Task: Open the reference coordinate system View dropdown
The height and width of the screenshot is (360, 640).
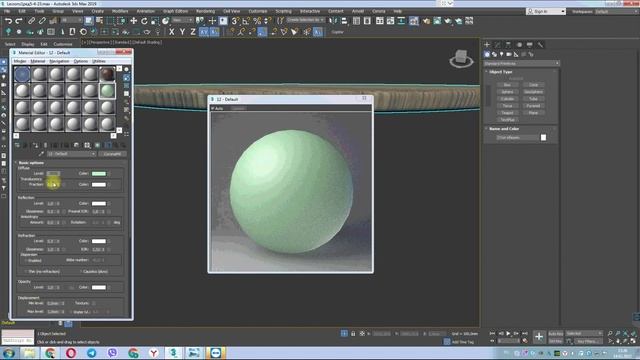Action: point(182,20)
